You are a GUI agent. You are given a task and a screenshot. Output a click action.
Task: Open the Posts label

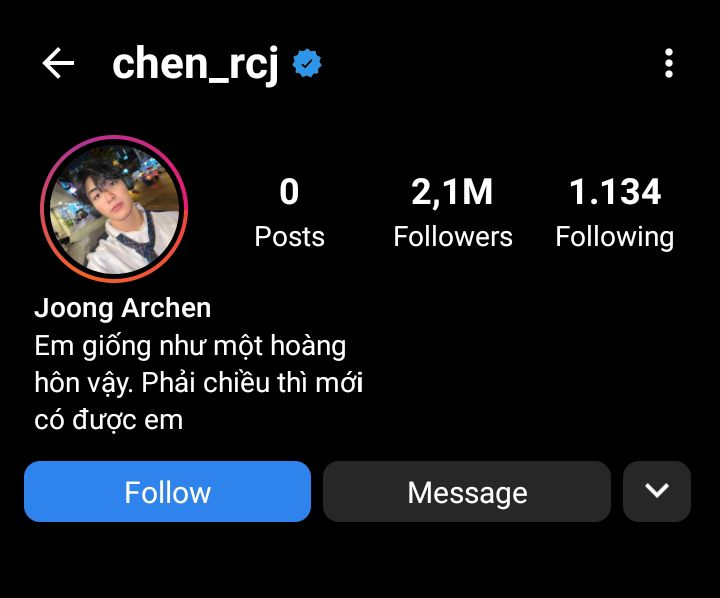[290, 237]
